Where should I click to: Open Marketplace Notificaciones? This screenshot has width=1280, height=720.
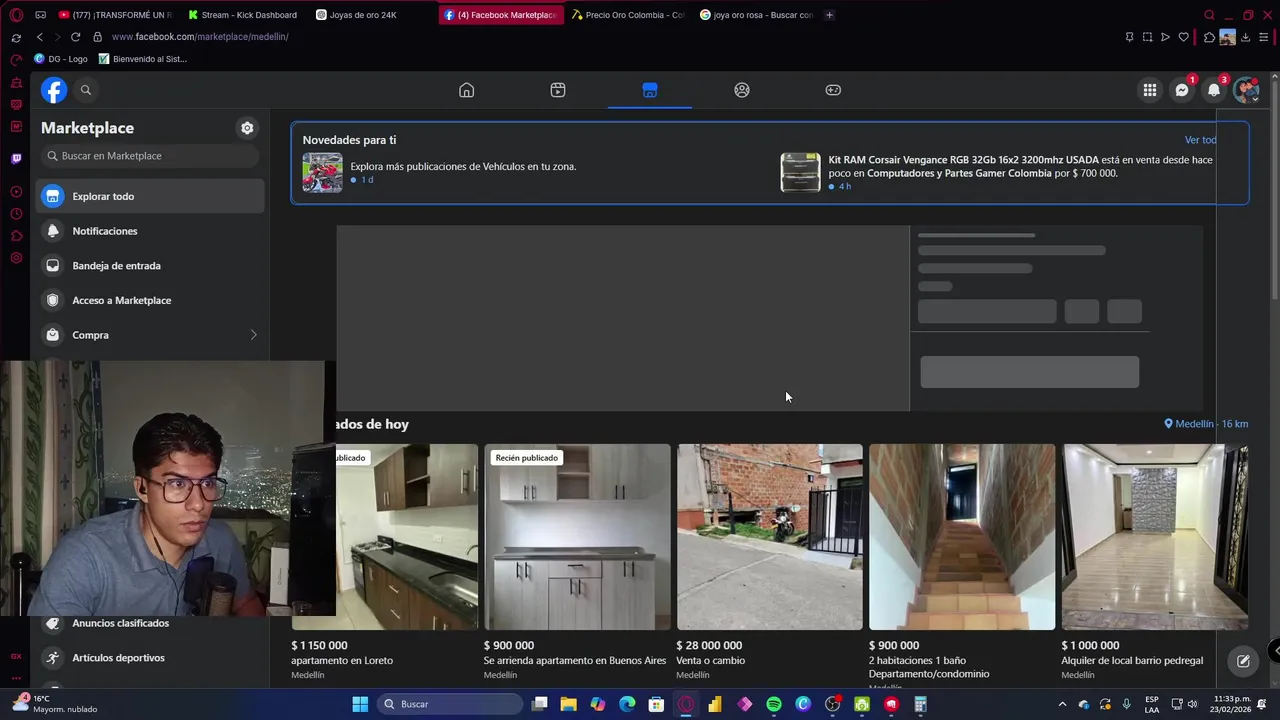[150, 231]
